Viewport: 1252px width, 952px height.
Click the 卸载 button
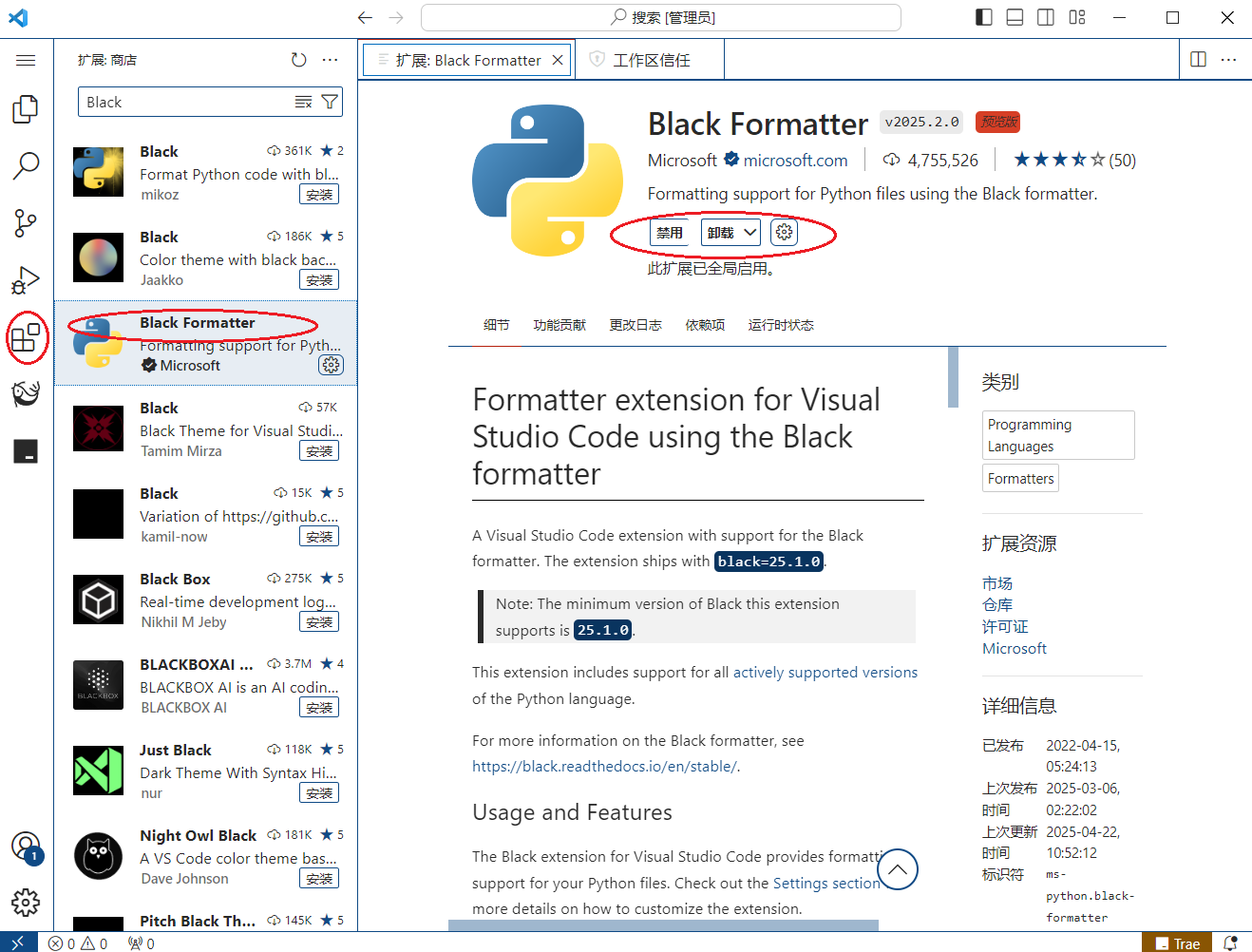coord(720,232)
